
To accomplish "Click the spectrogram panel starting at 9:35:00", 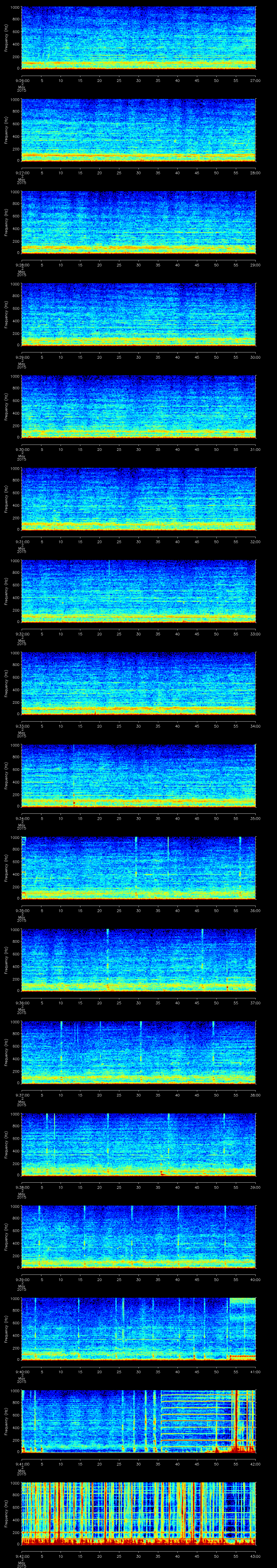I will coord(138,868).
